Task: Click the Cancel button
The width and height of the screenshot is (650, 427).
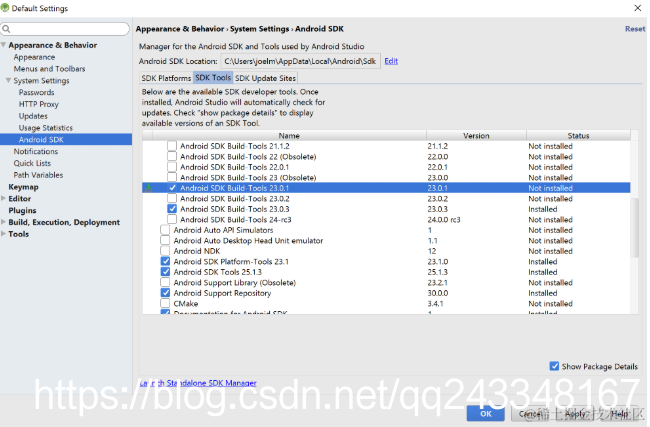Action: 530,413
